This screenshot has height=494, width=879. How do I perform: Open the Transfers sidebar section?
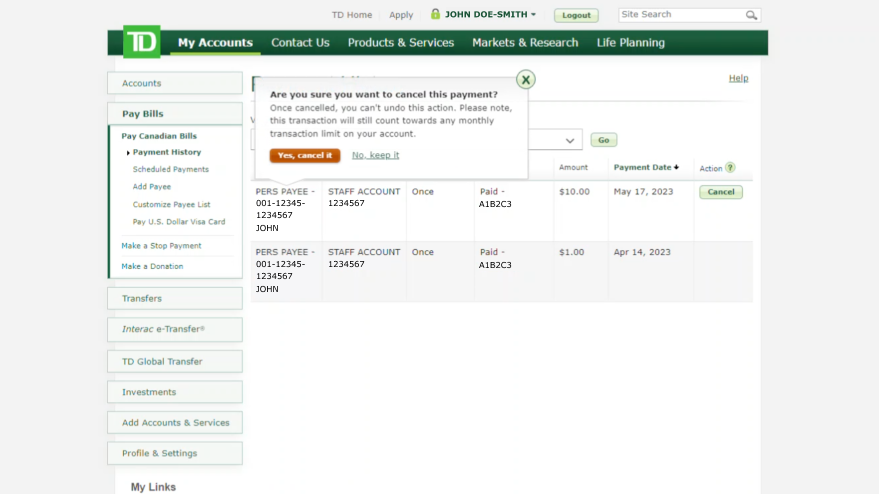175,298
